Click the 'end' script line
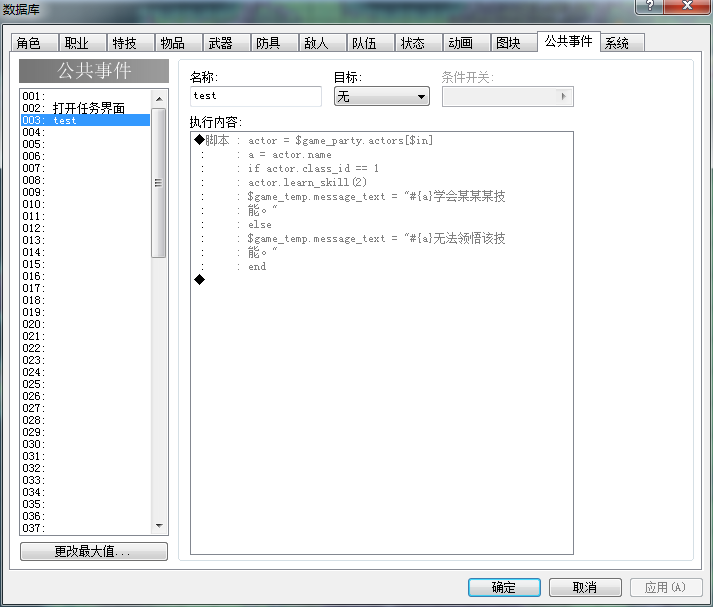 (x=382, y=266)
